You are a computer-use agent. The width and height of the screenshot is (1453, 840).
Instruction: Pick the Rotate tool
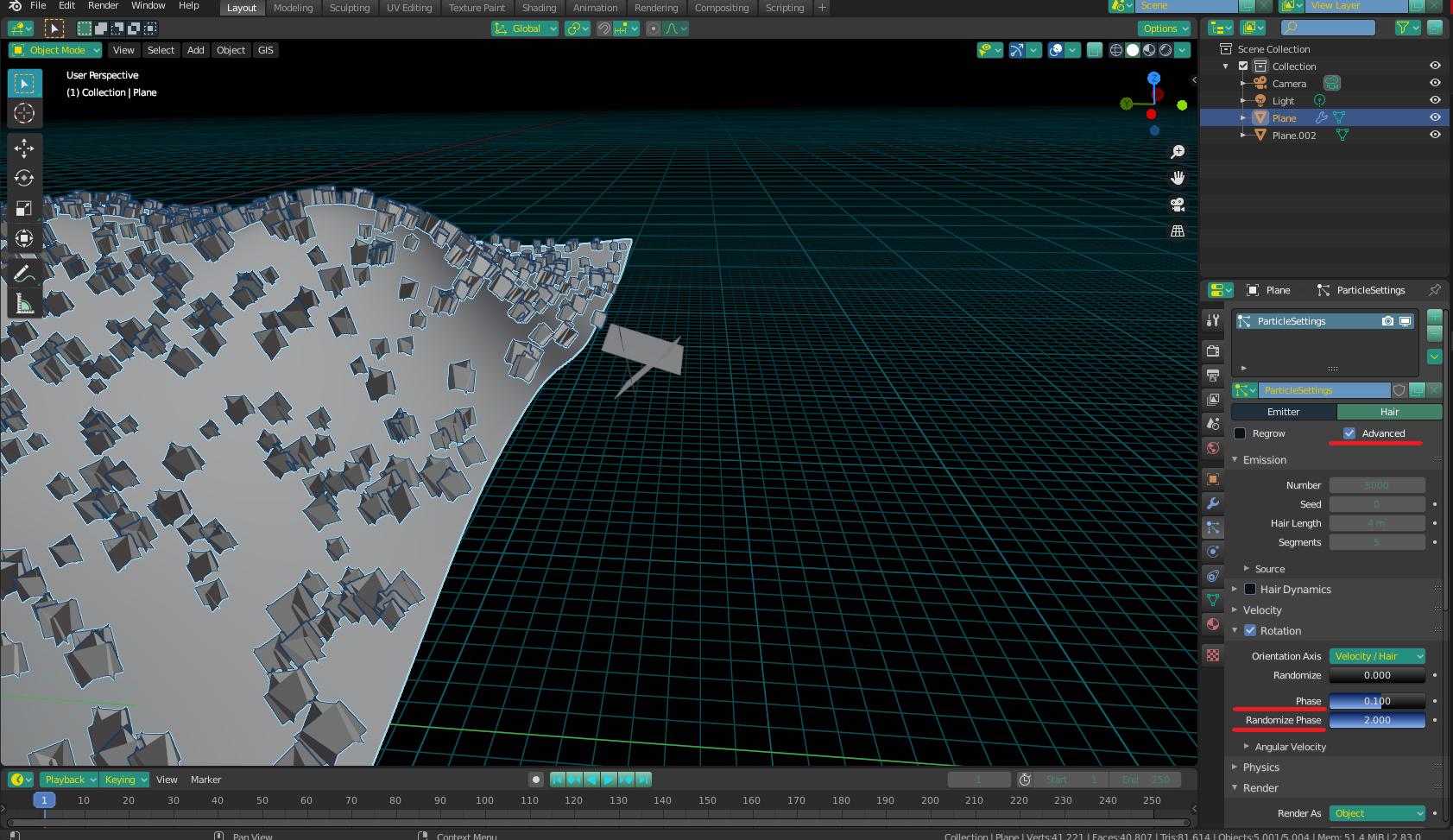(x=24, y=178)
